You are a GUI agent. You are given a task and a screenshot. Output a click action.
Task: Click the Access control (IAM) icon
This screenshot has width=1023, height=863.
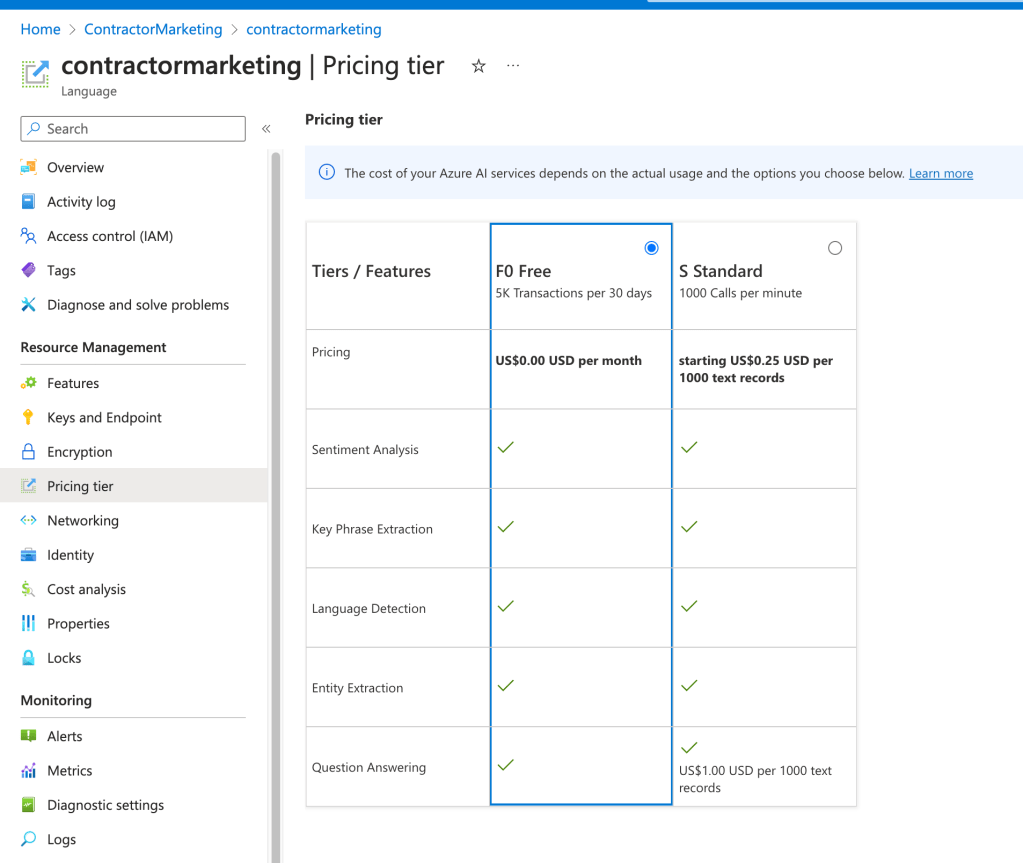coord(28,236)
